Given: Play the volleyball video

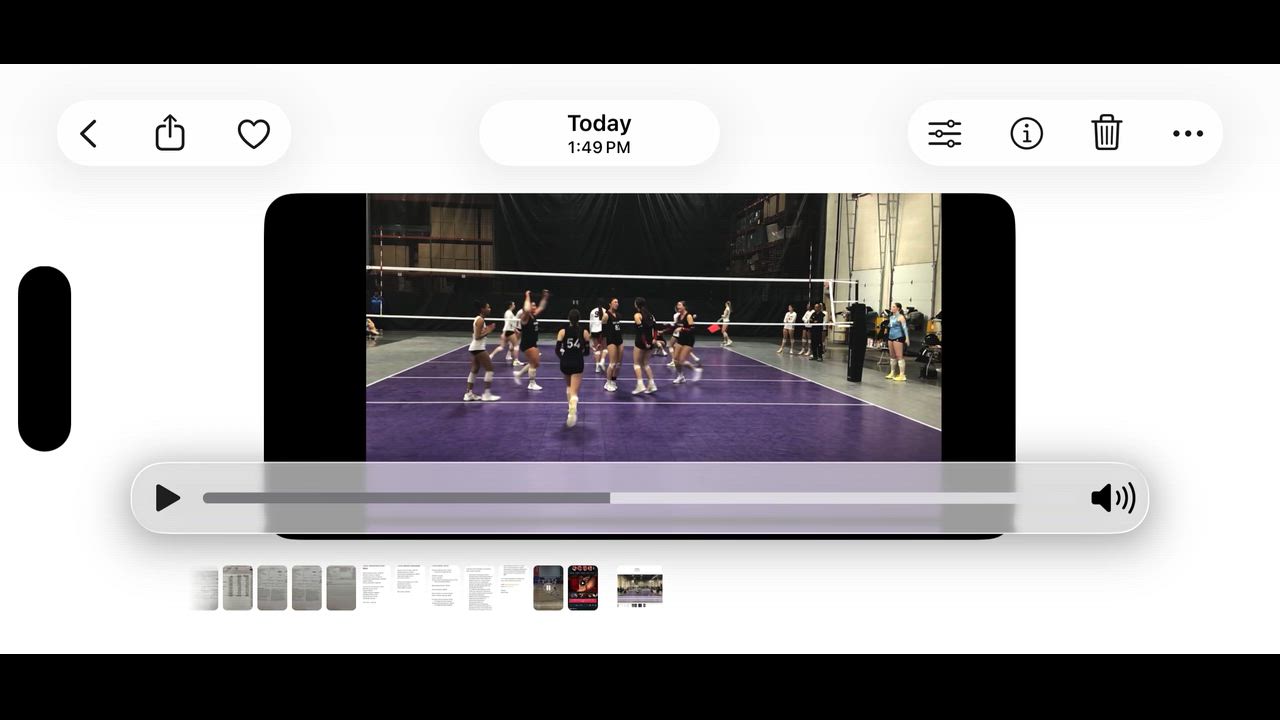Looking at the screenshot, I should coord(168,498).
